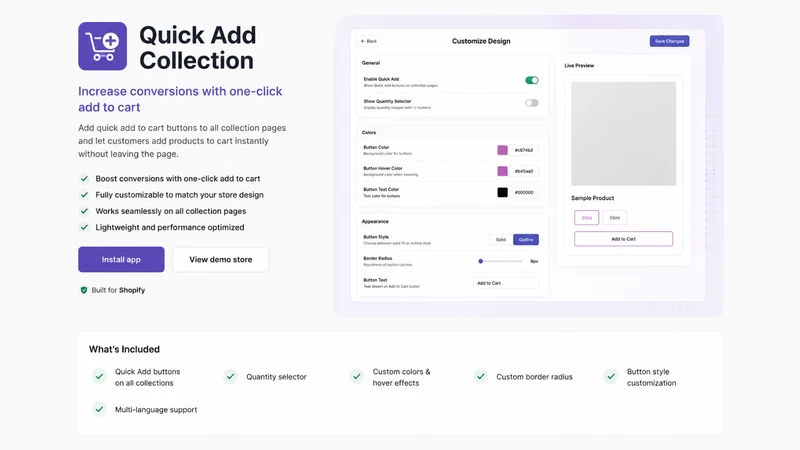Click Save Changes in the design editor
The width and height of the screenshot is (800, 450).
pos(669,41)
